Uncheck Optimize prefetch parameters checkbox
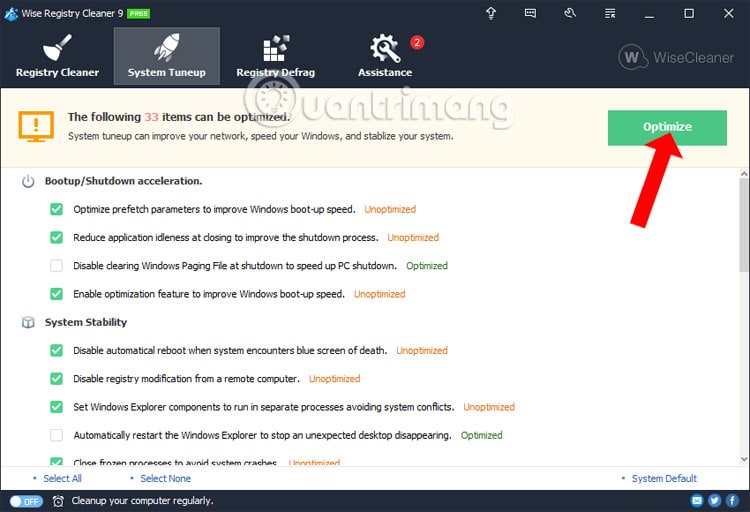 pyautogui.click(x=56, y=209)
